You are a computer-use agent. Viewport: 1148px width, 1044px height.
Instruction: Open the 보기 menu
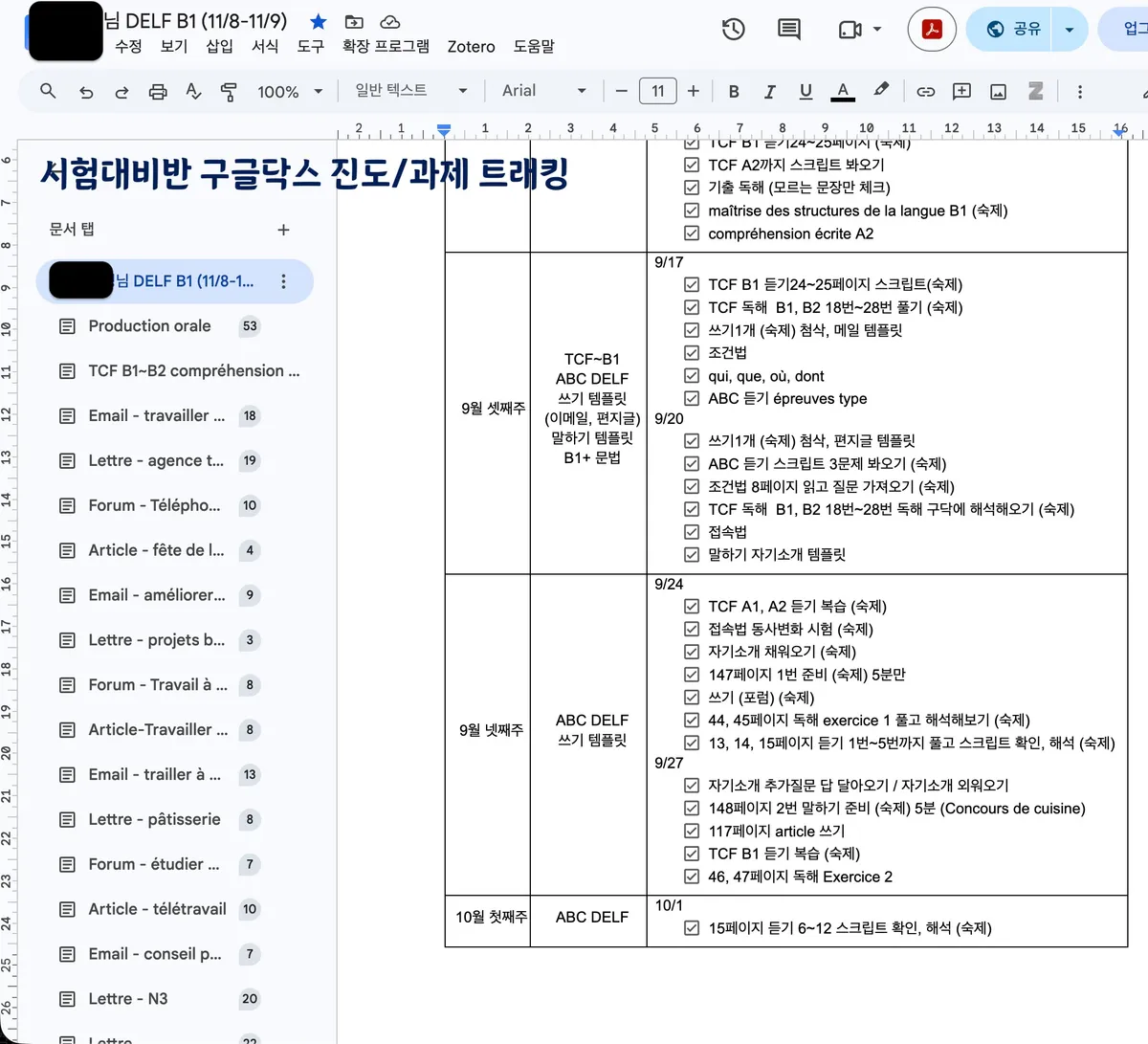[x=174, y=46]
